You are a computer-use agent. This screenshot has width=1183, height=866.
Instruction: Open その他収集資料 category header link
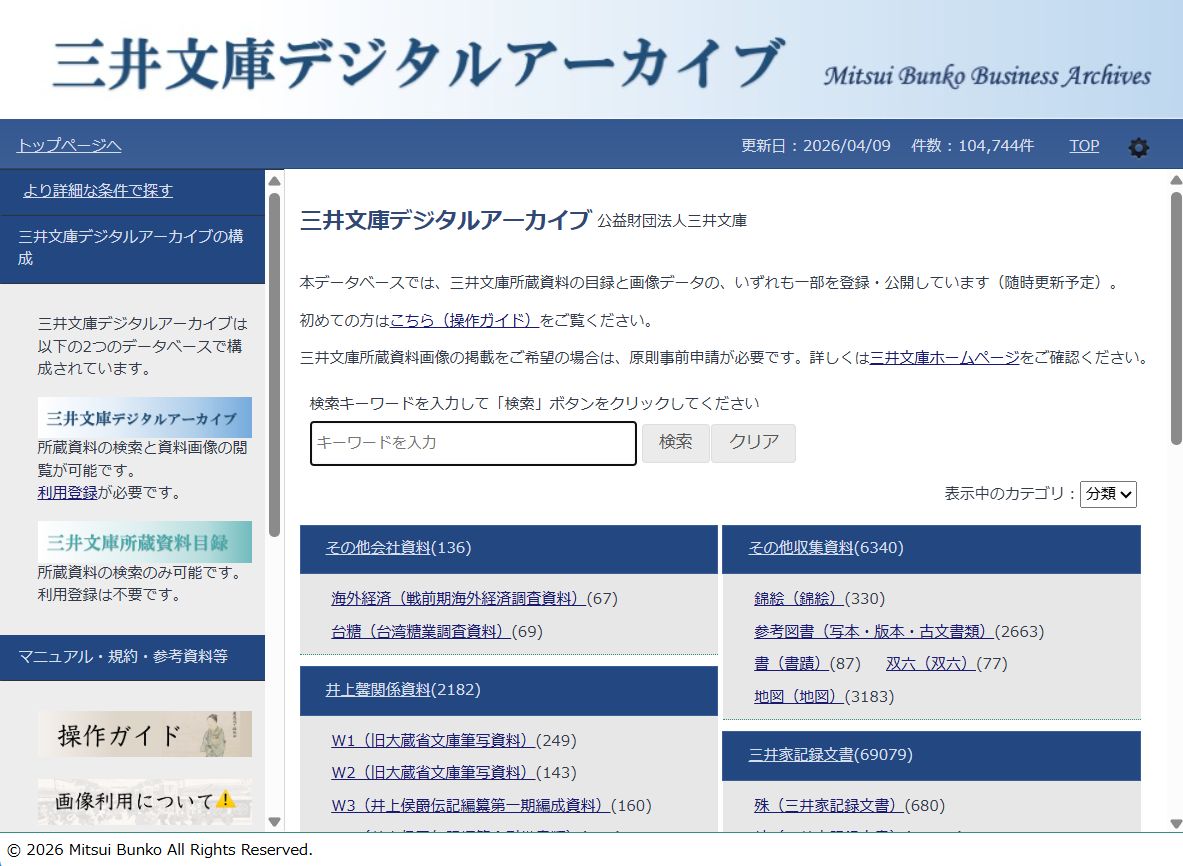click(x=800, y=548)
